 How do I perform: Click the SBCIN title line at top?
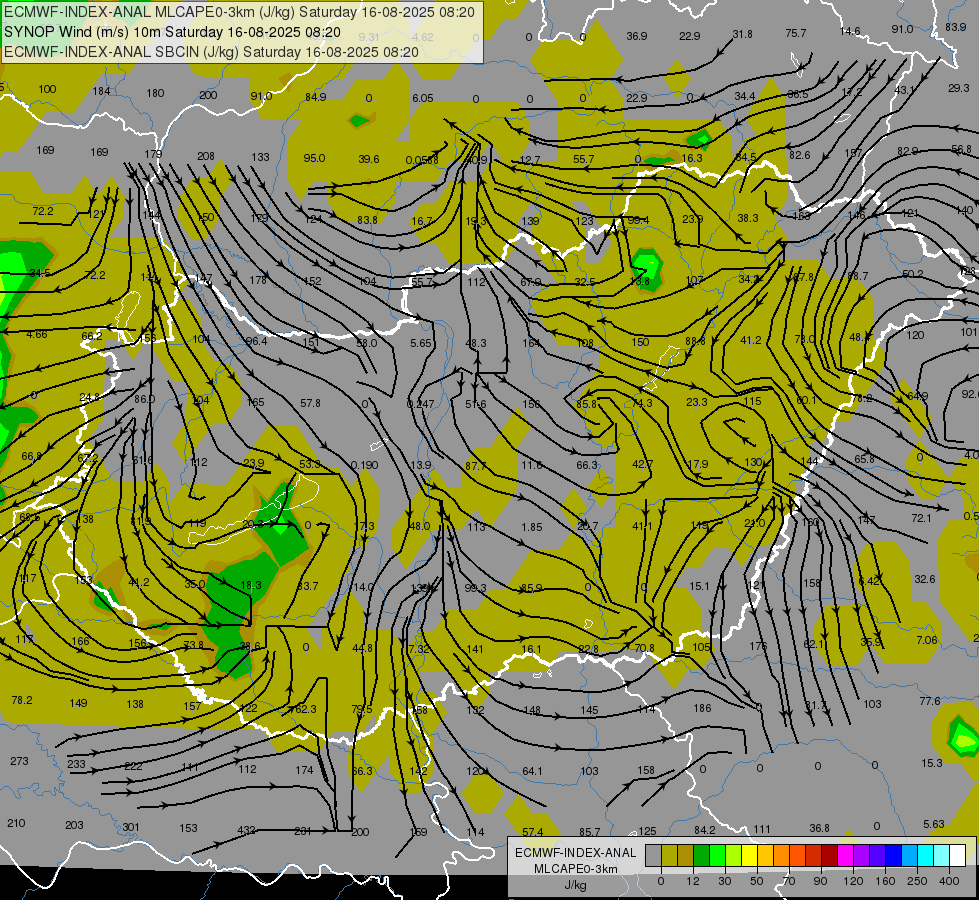(x=211, y=52)
